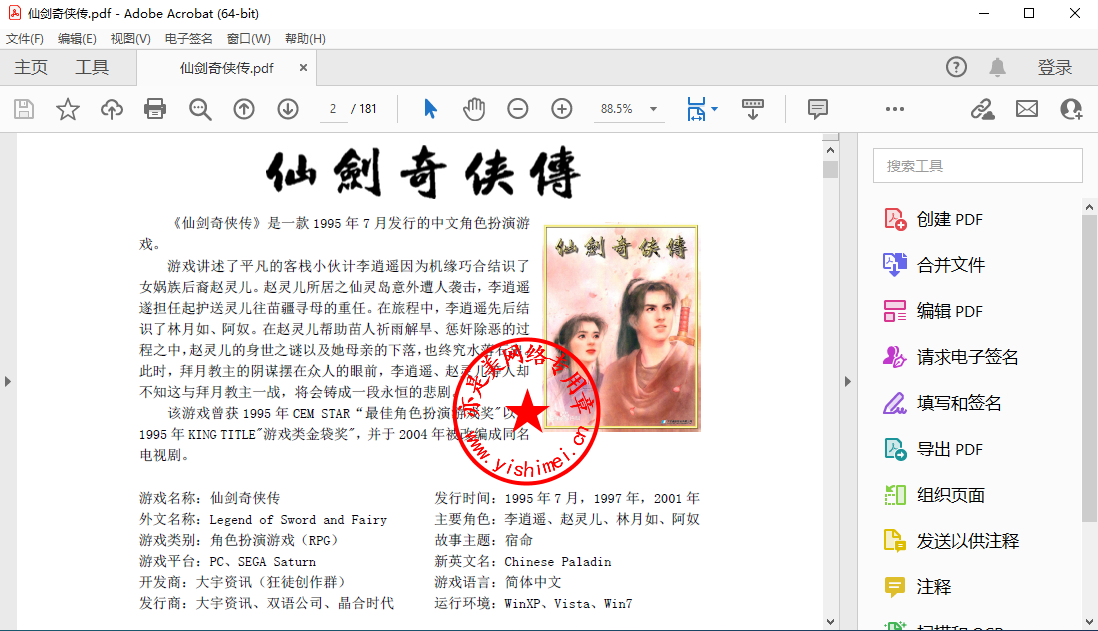
Task: Enable scrolling page display mode
Action: click(x=753, y=109)
